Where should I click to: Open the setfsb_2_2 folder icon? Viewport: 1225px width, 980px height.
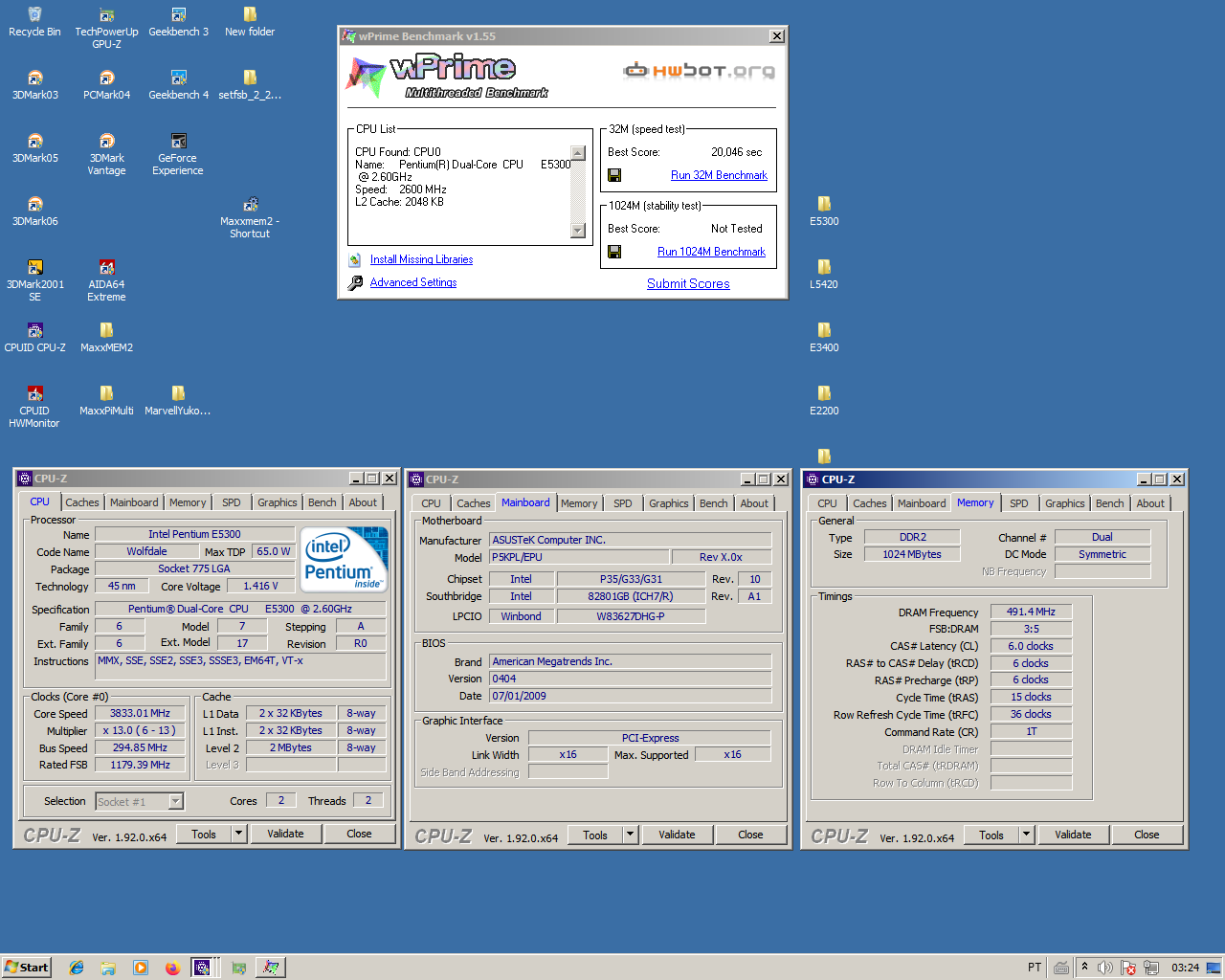coord(250,85)
